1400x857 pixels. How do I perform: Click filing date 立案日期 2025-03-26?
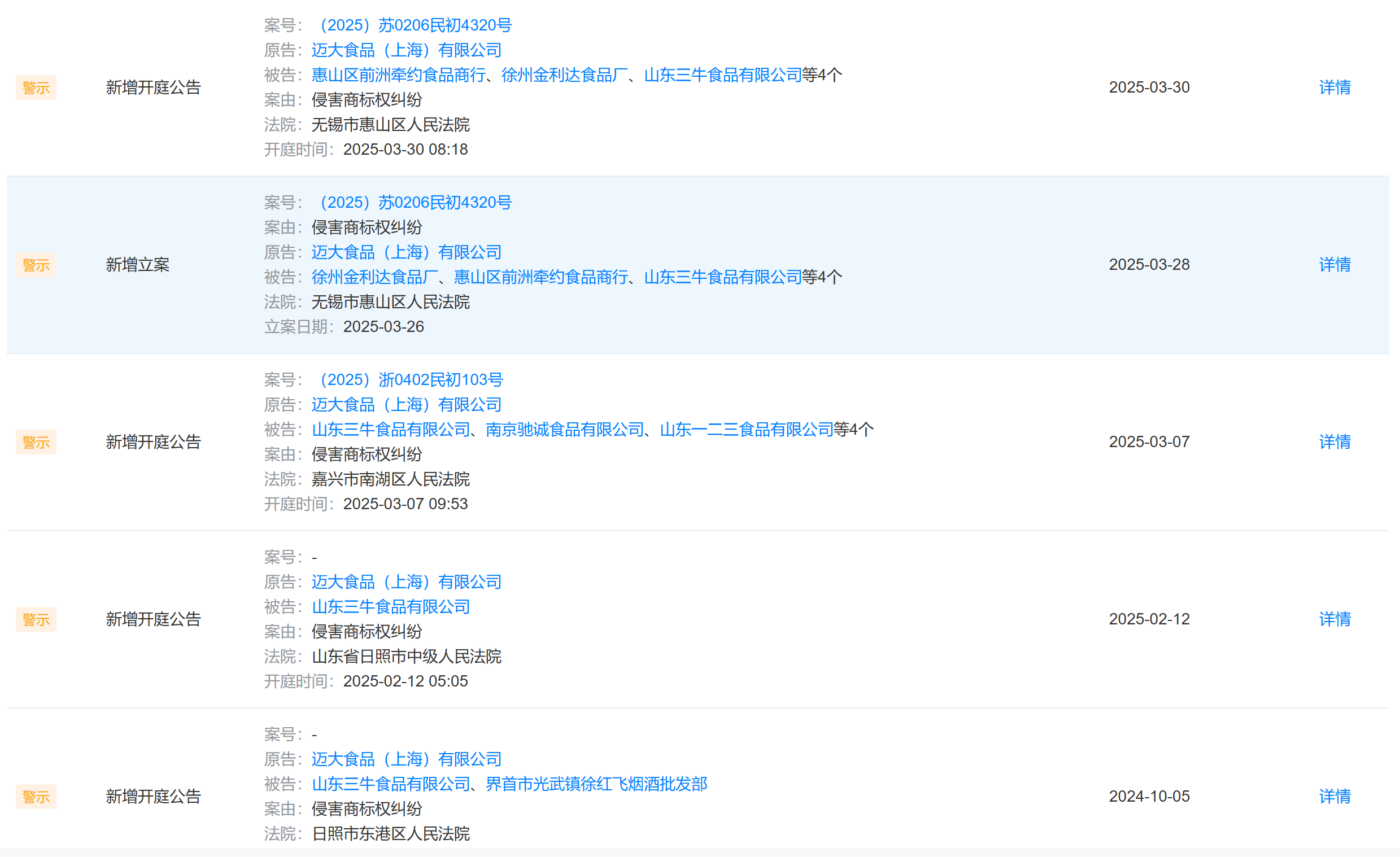[x=344, y=326]
